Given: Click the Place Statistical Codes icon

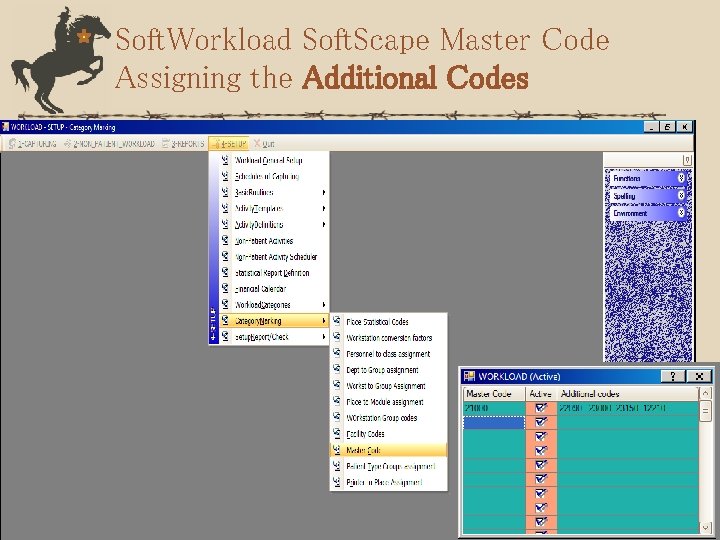Looking at the screenshot, I should coord(337,321).
